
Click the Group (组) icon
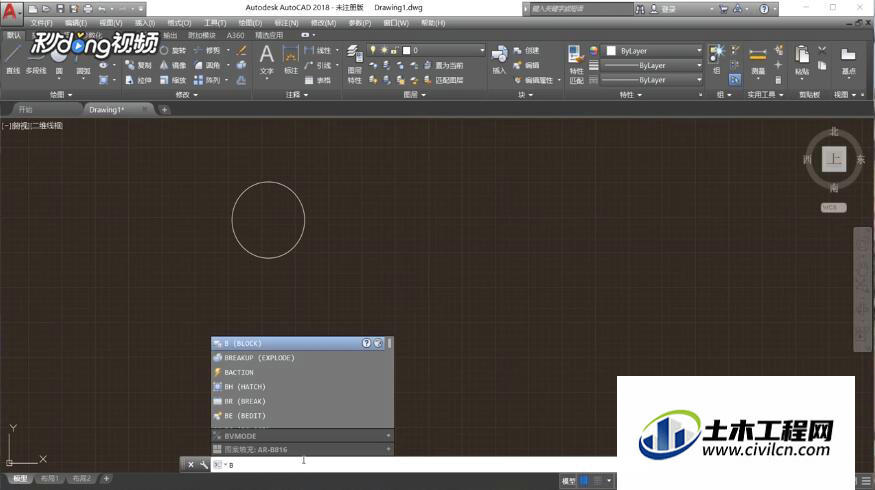point(717,59)
